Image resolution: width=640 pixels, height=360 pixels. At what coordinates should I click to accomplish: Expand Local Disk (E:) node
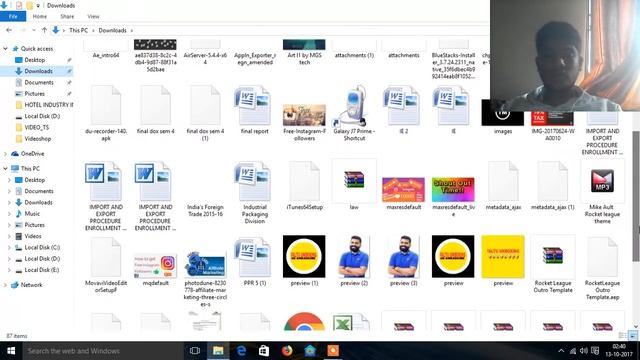(x=9, y=270)
